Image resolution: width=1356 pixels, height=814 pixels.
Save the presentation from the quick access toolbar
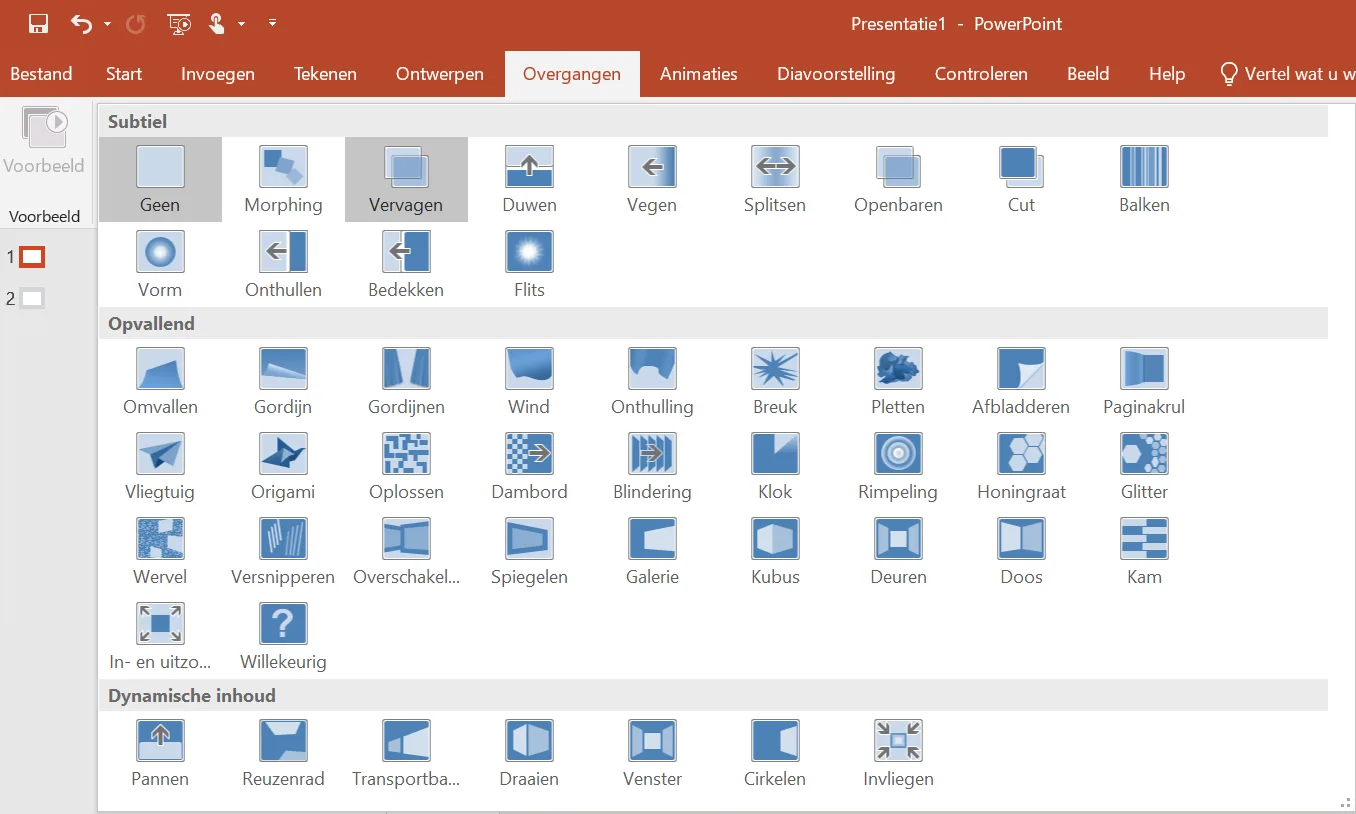pos(39,24)
